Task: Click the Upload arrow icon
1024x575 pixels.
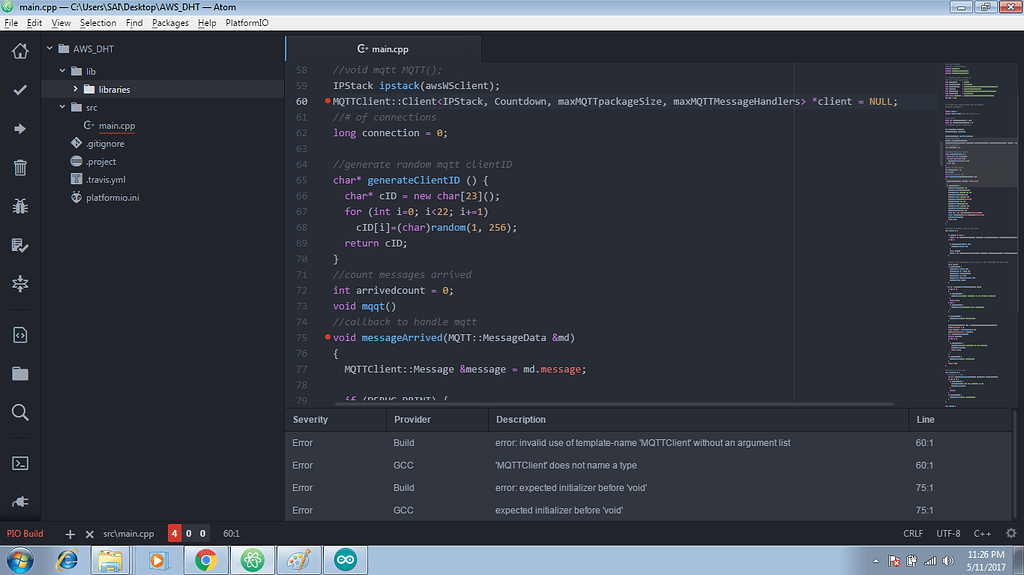Action: (20, 129)
